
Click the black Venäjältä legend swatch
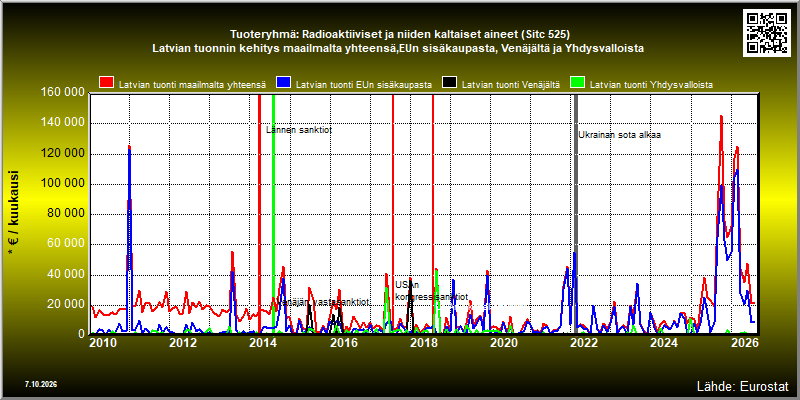coord(449,84)
